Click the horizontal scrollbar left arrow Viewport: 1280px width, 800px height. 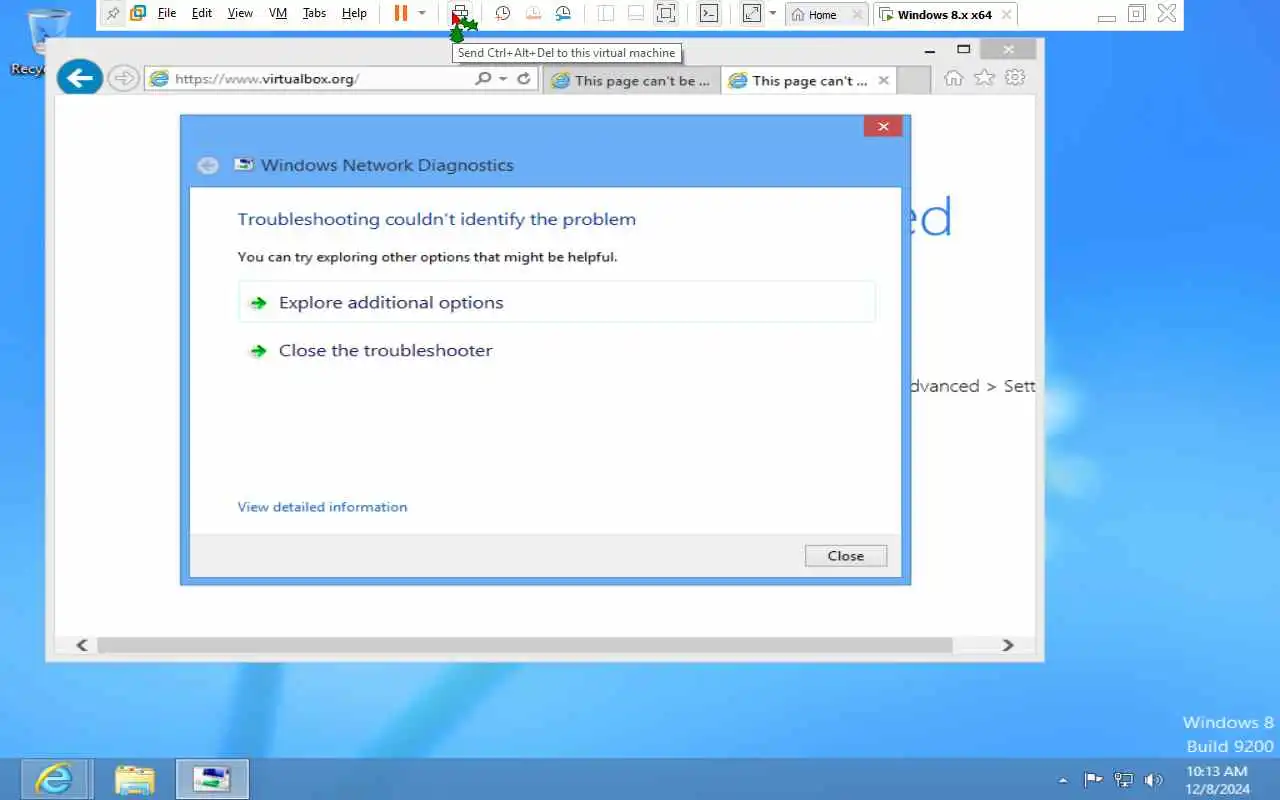coord(82,645)
